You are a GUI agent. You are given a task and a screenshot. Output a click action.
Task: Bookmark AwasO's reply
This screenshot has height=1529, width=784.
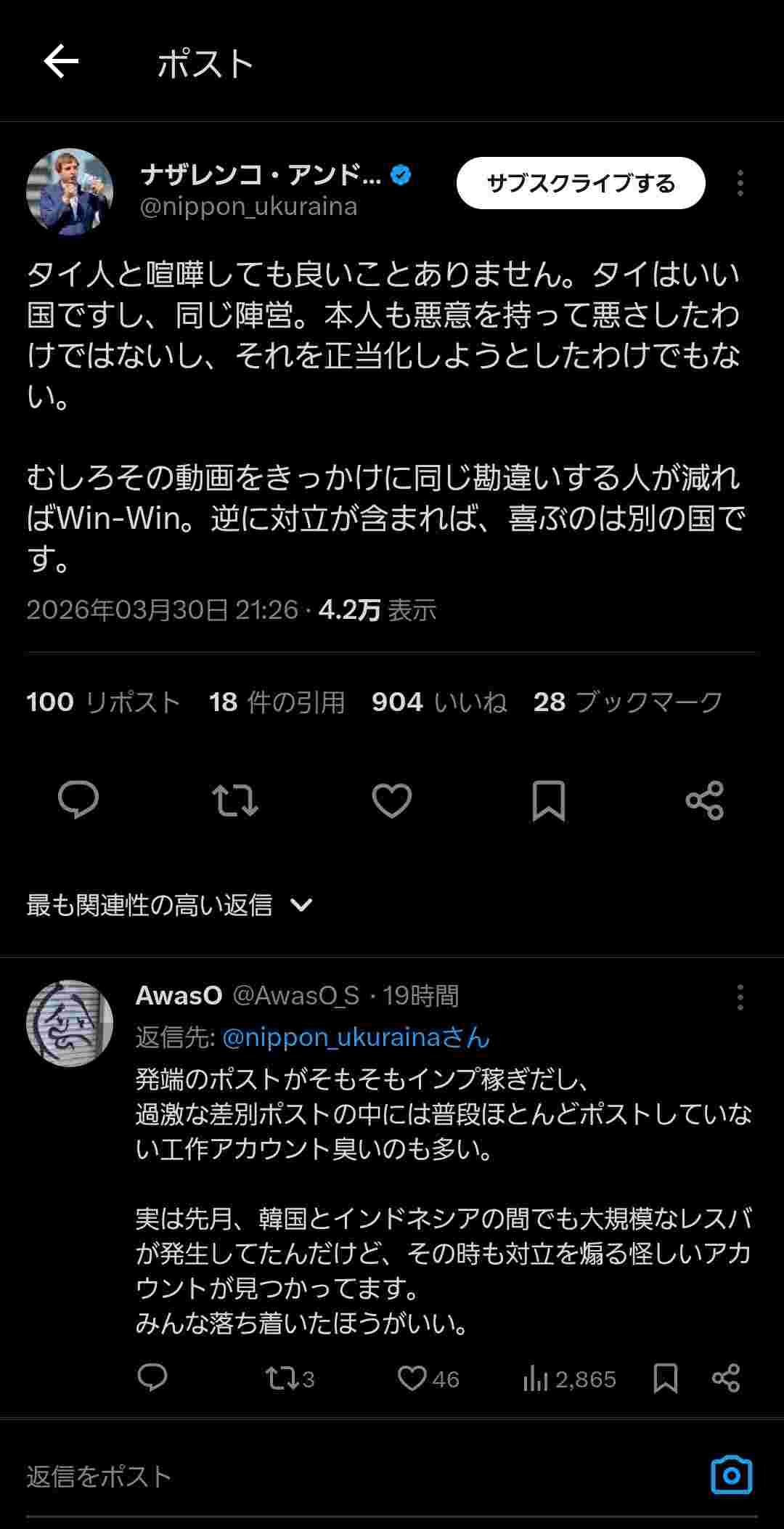(x=665, y=1378)
